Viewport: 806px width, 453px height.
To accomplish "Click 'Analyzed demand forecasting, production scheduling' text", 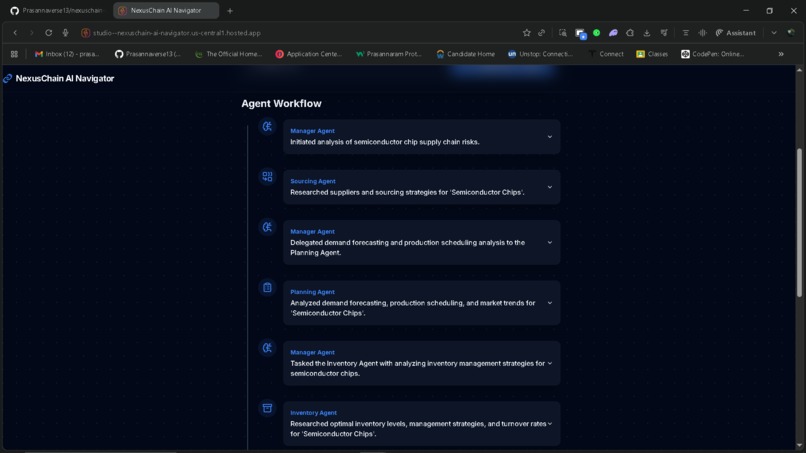I will point(413,308).
